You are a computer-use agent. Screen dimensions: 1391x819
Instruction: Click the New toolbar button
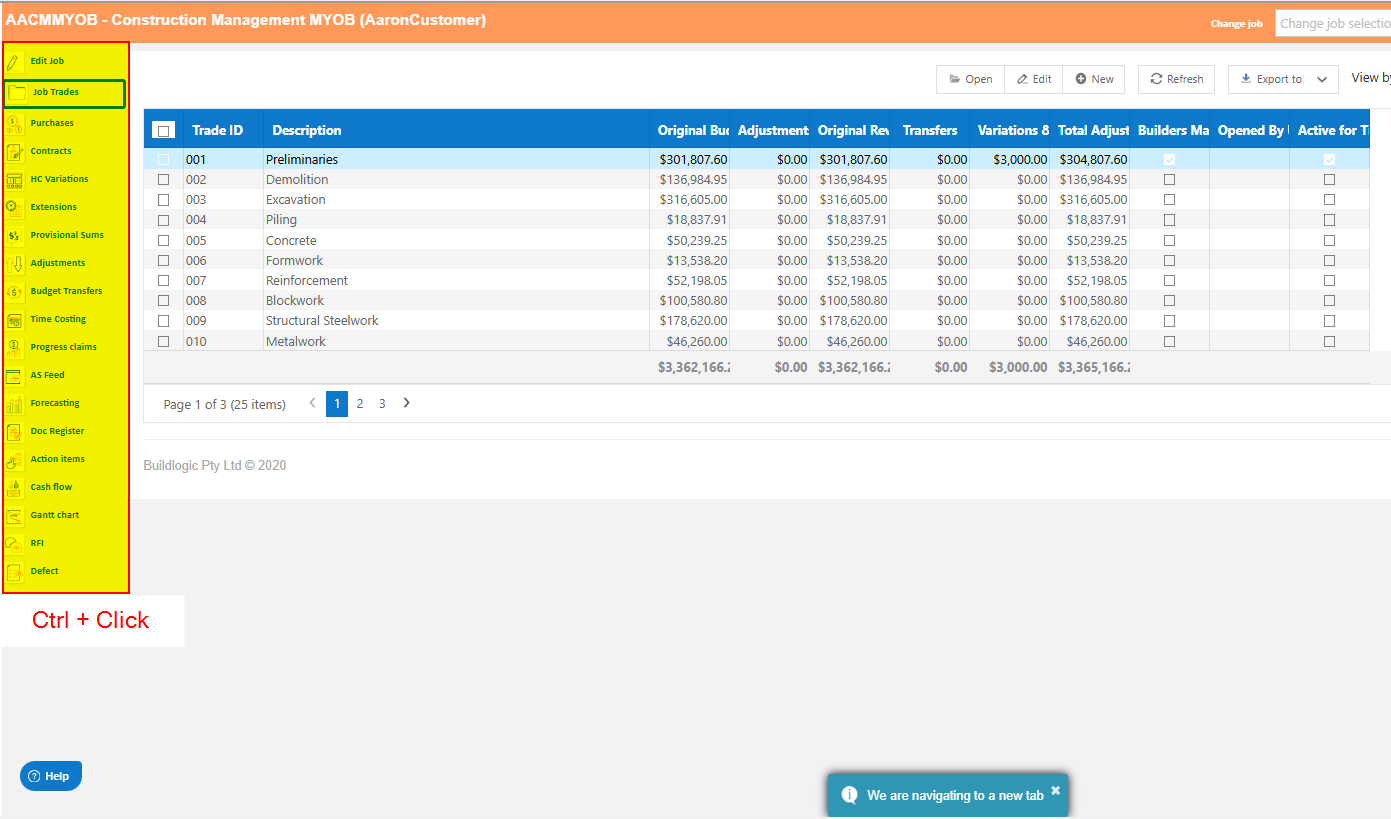[1094, 79]
